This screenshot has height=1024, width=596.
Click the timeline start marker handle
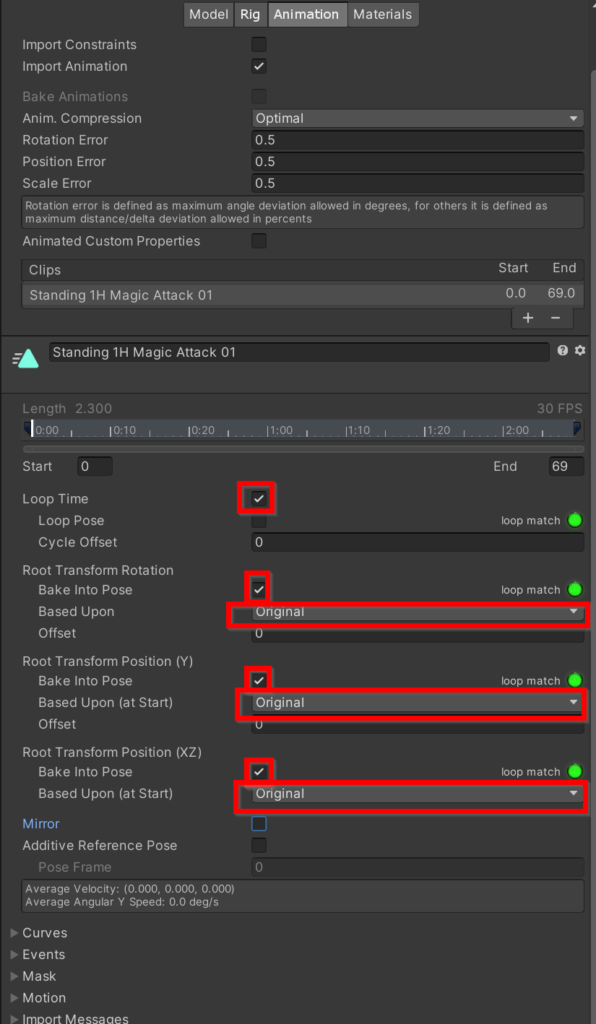pos(27,428)
